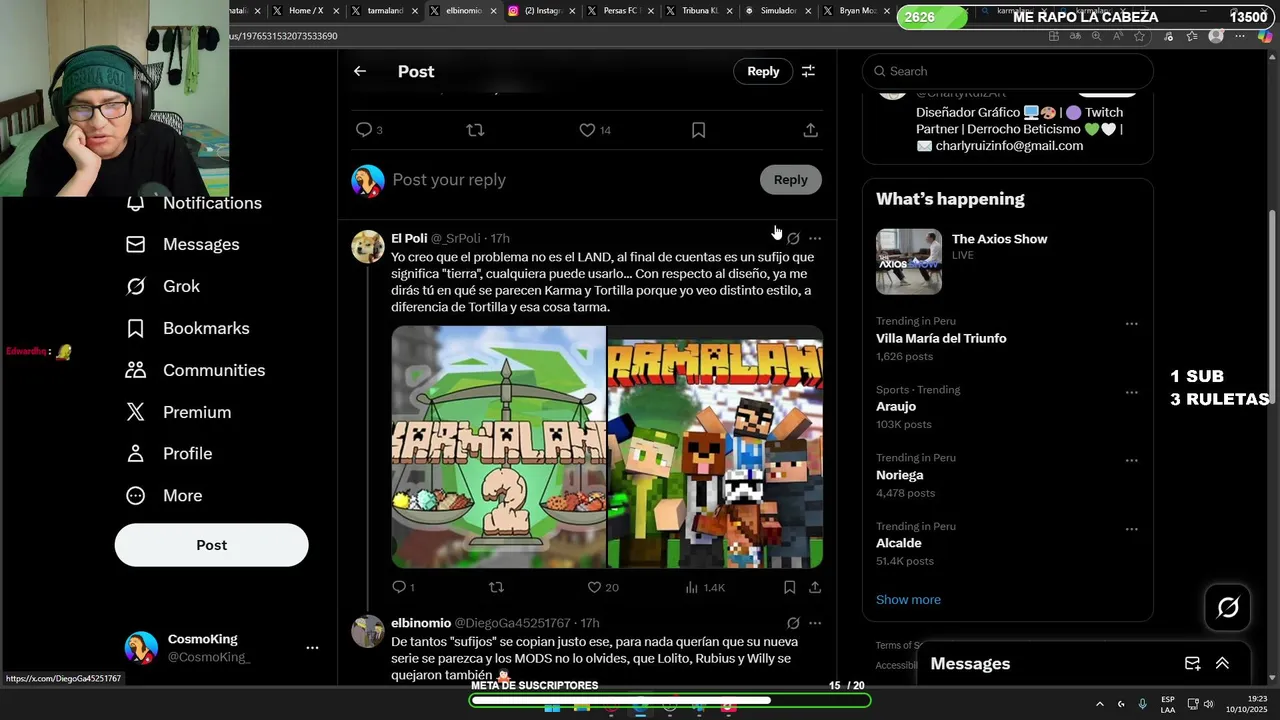Open Profile in sidebar
This screenshot has height=720, width=1280.
pyautogui.click(x=169, y=453)
